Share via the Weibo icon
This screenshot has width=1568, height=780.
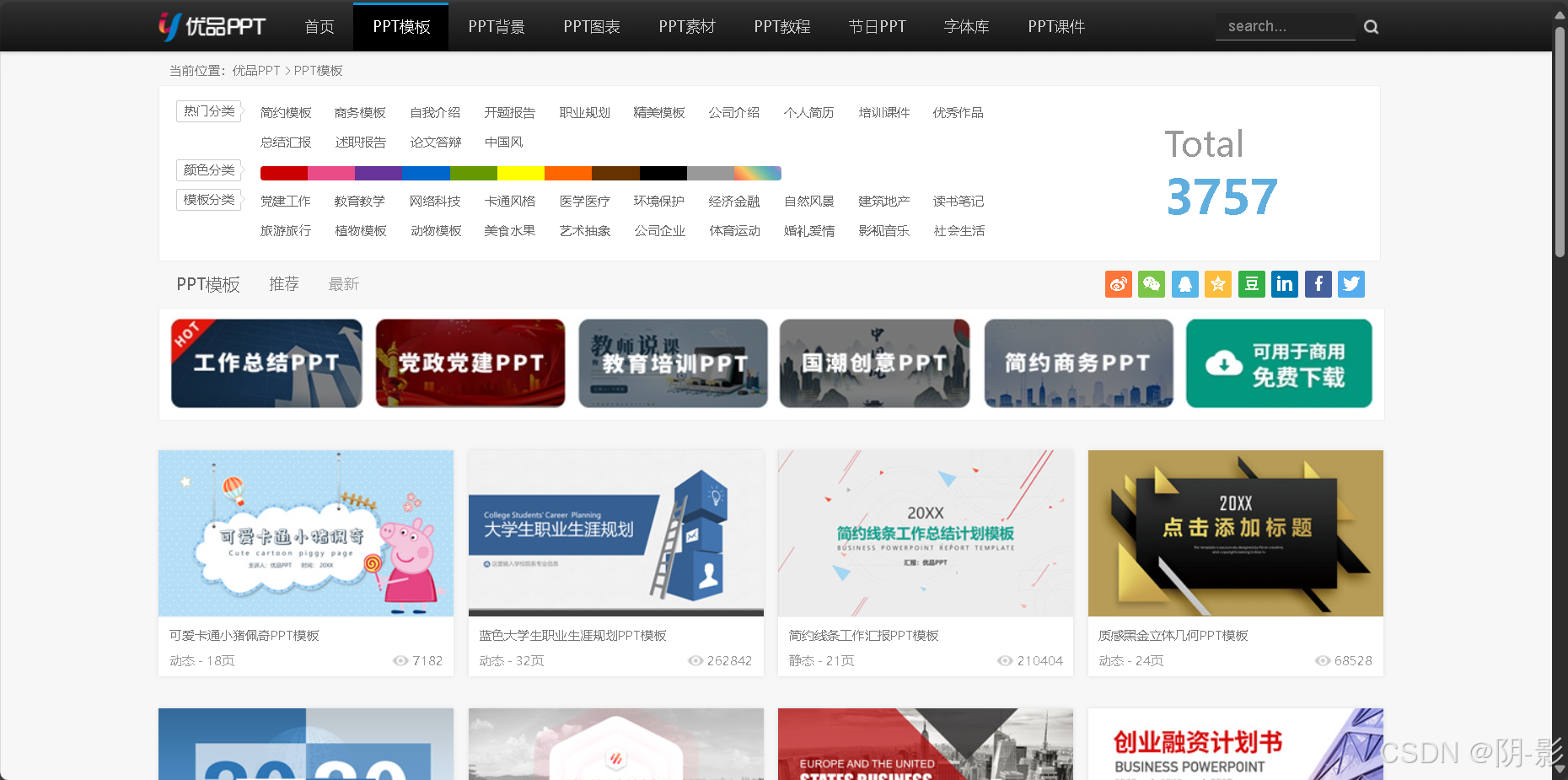pyautogui.click(x=1119, y=284)
